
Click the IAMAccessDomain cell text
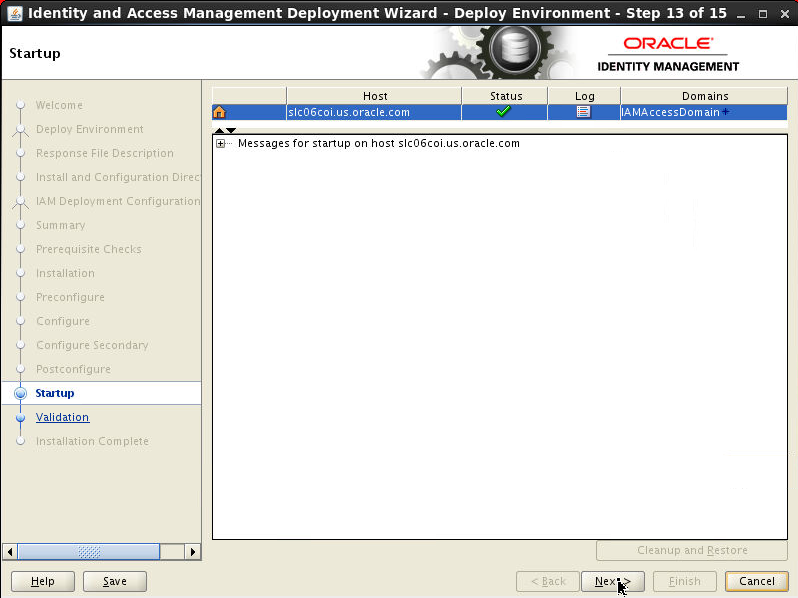(670, 112)
